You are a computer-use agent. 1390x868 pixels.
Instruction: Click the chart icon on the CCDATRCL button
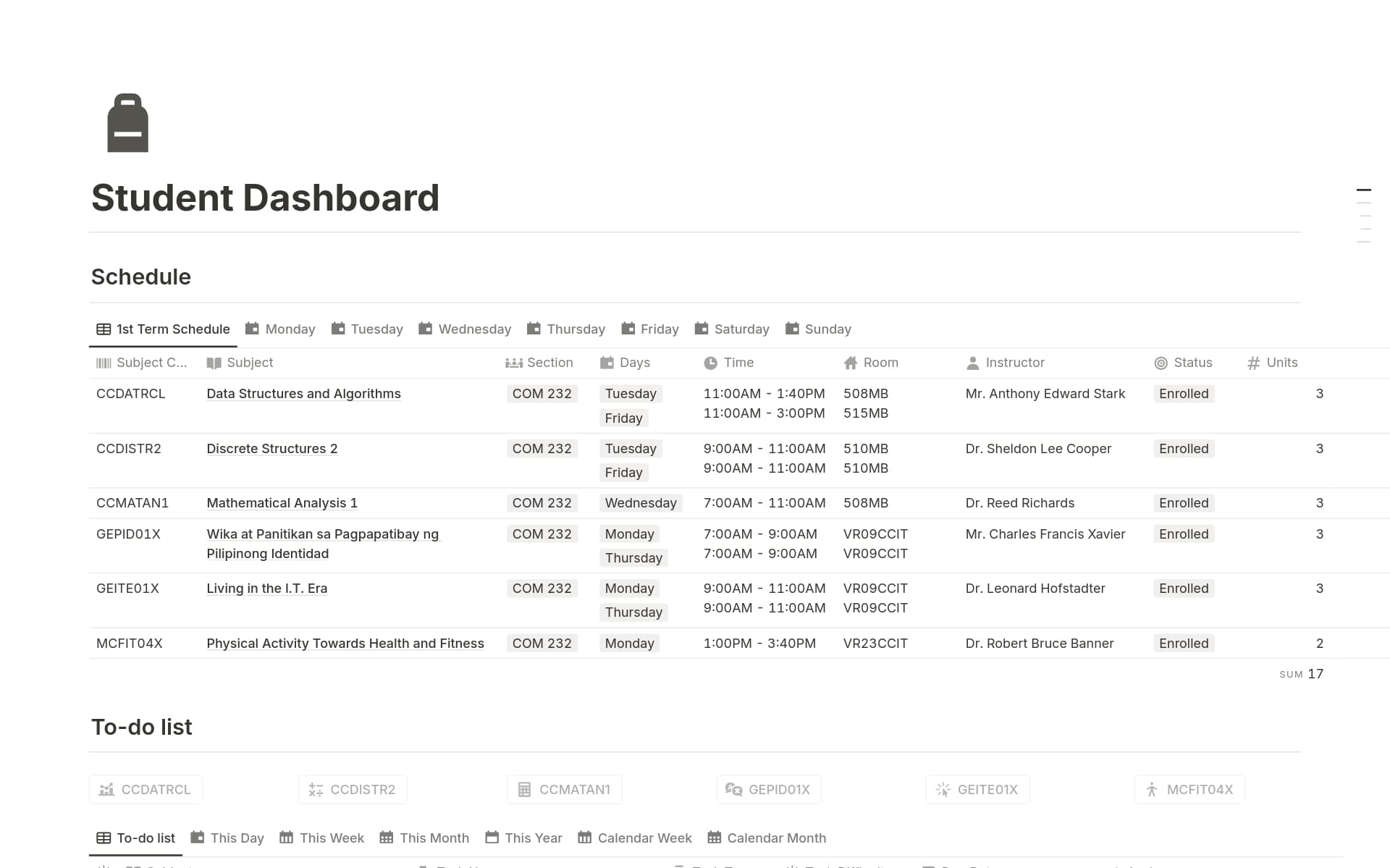107,789
